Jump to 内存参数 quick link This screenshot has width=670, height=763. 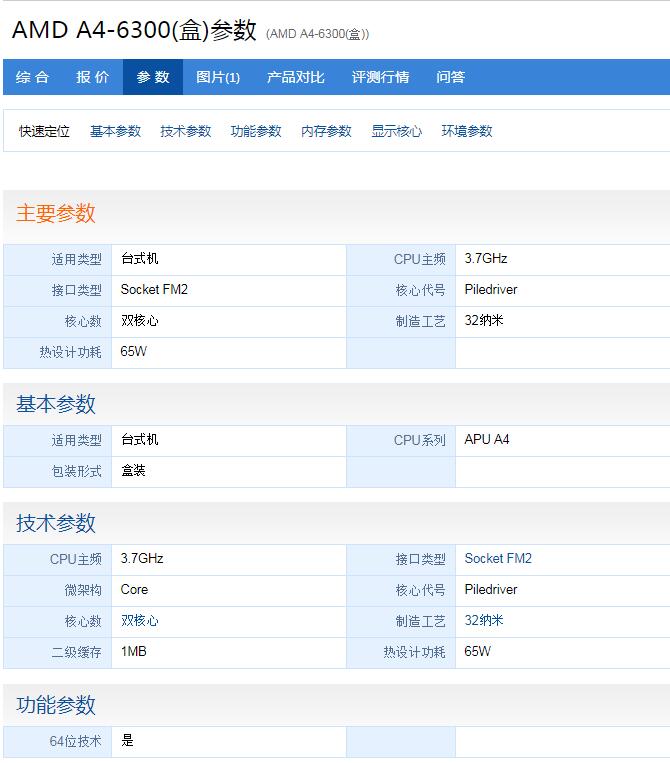tap(326, 131)
